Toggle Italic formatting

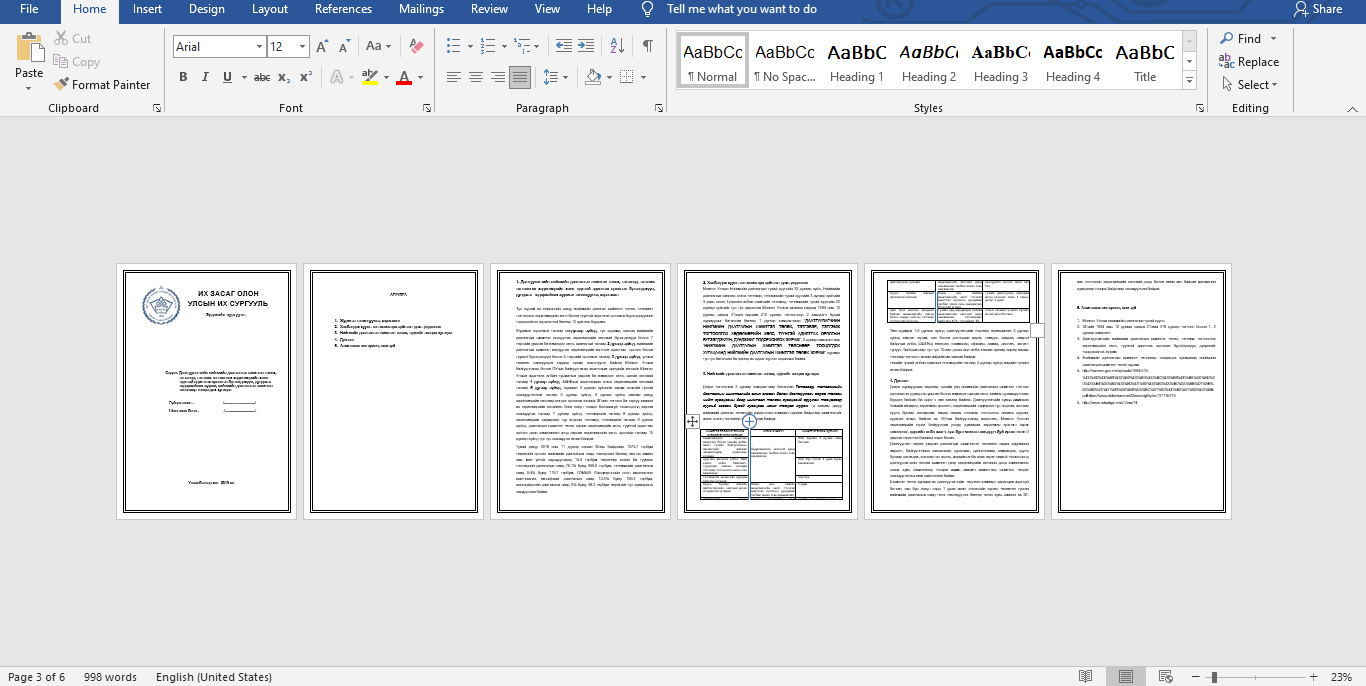click(205, 77)
